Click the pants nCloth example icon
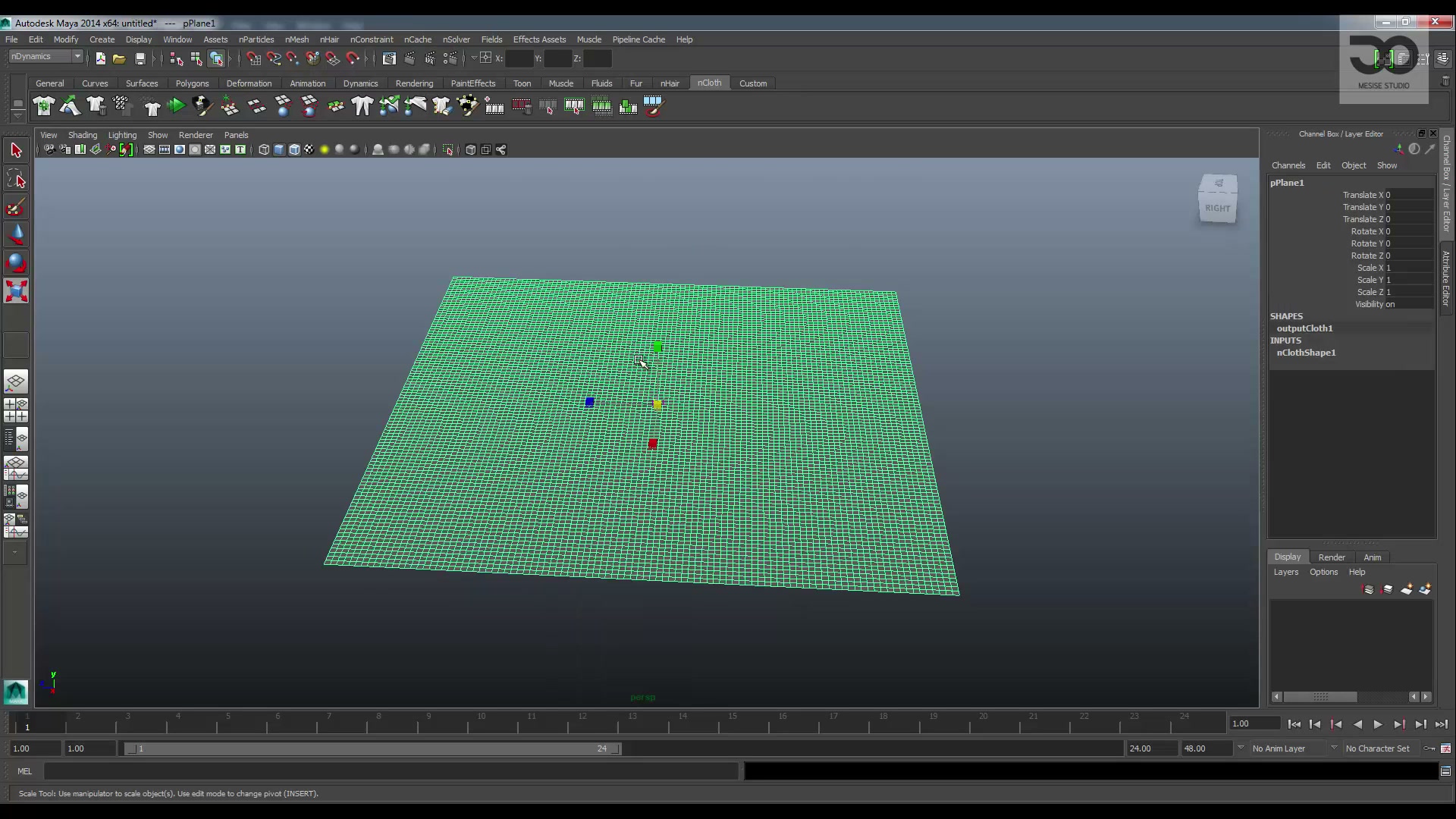Image resolution: width=1456 pixels, height=819 pixels. [362, 106]
